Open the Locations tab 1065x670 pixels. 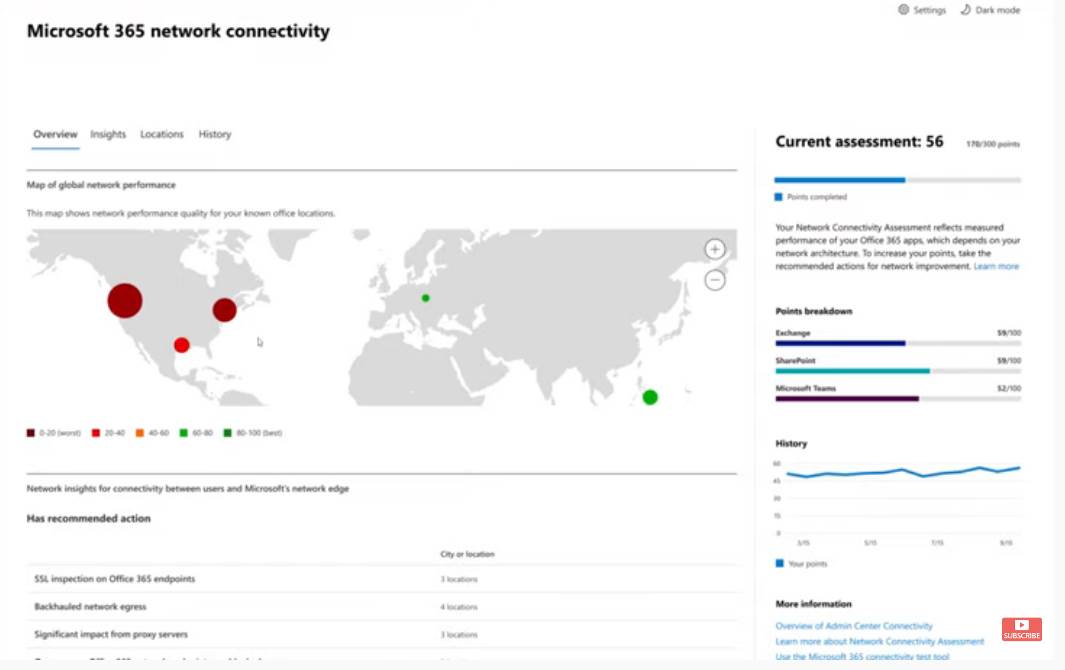[162, 134]
